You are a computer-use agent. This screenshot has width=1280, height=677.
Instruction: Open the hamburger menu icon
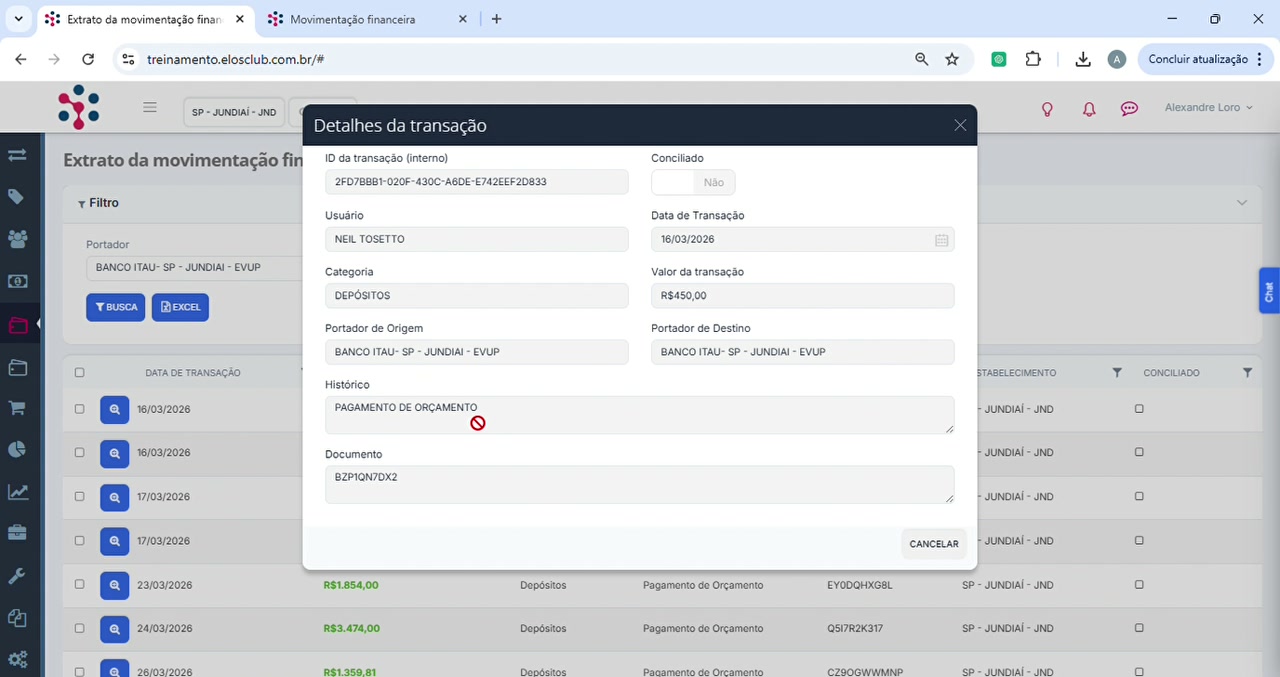click(150, 107)
